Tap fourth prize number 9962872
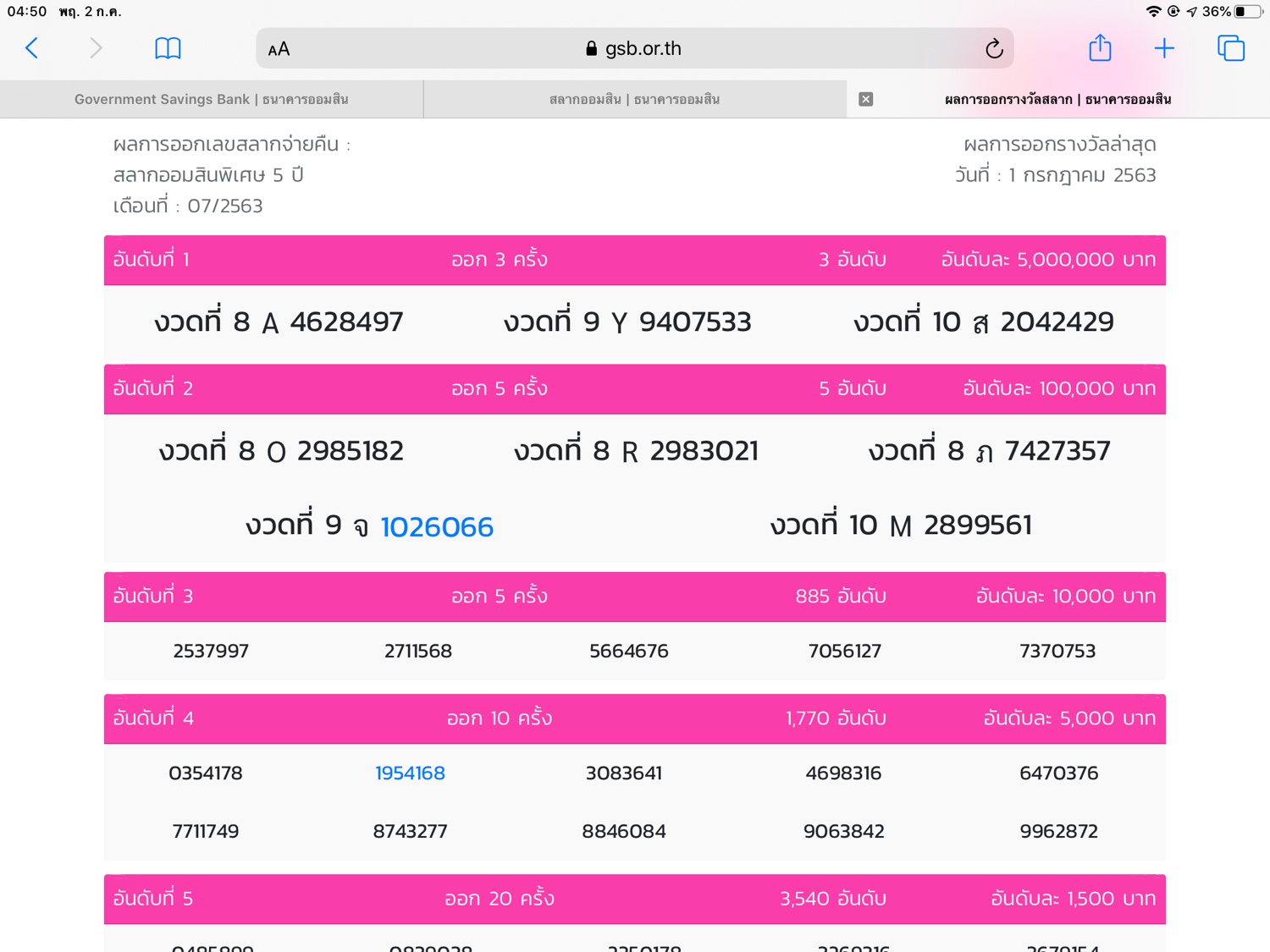 [1059, 831]
